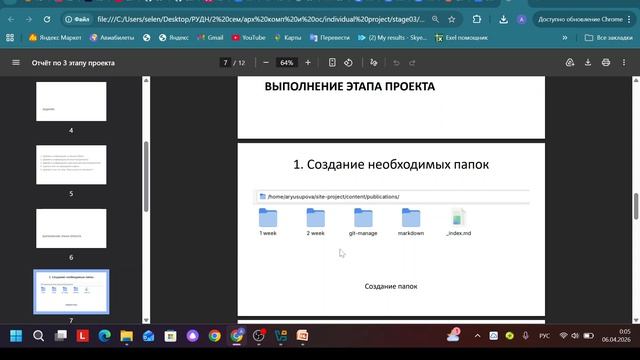The width and height of the screenshot is (640, 360).
Task: Save the PDF to Google Drive
Action: pyautogui.click(x=570, y=62)
